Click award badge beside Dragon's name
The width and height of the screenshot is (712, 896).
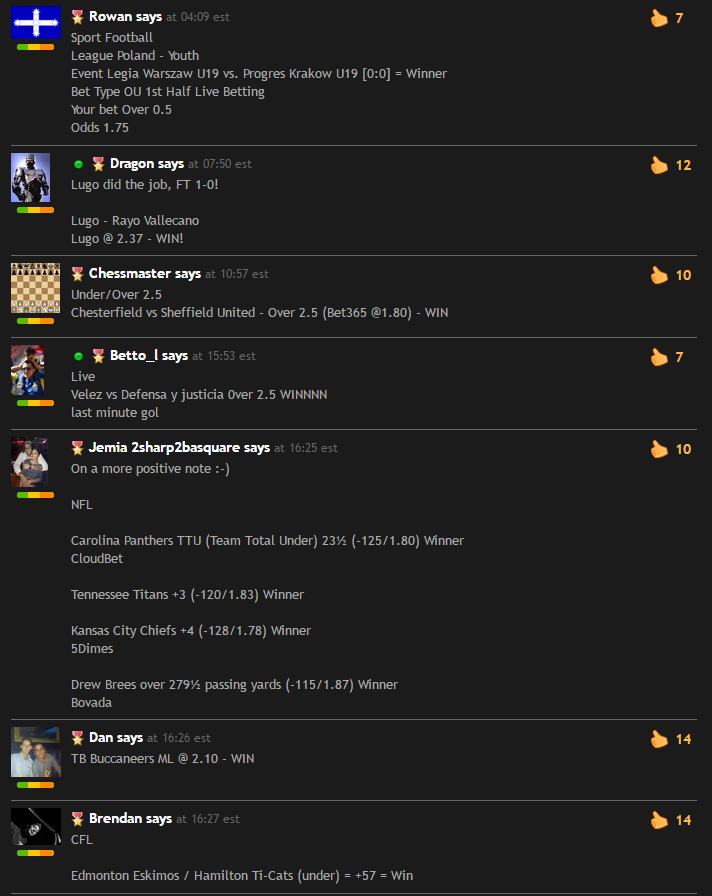[98, 164]
